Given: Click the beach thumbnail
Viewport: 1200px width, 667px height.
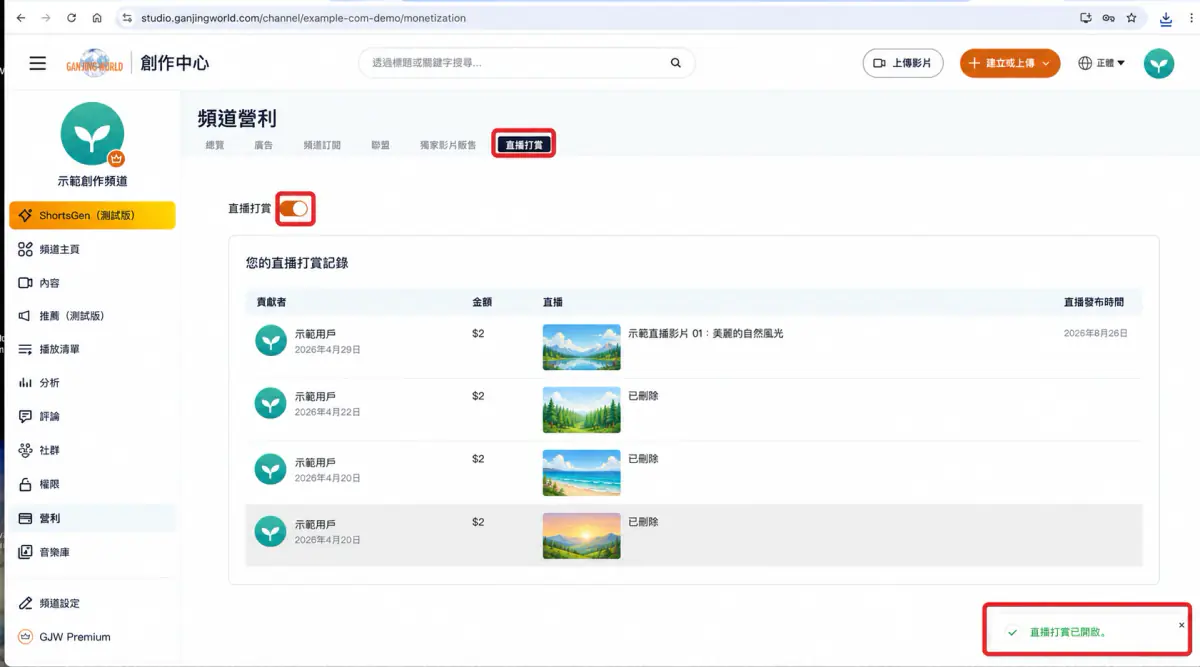Looking at the screenshot, I should coord(581,473).
